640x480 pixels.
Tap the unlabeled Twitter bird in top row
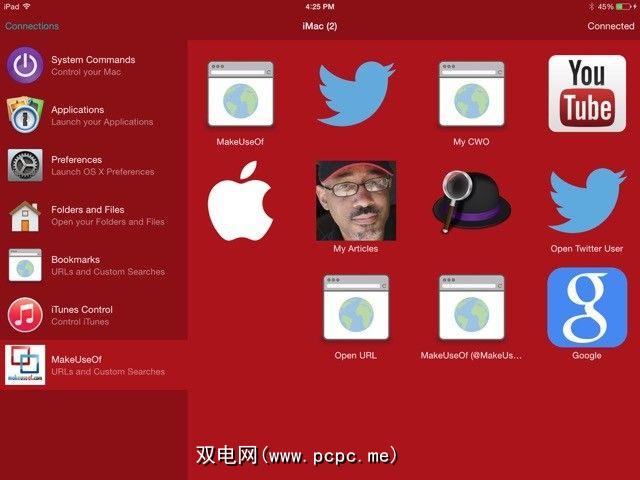tap(356, 94)
